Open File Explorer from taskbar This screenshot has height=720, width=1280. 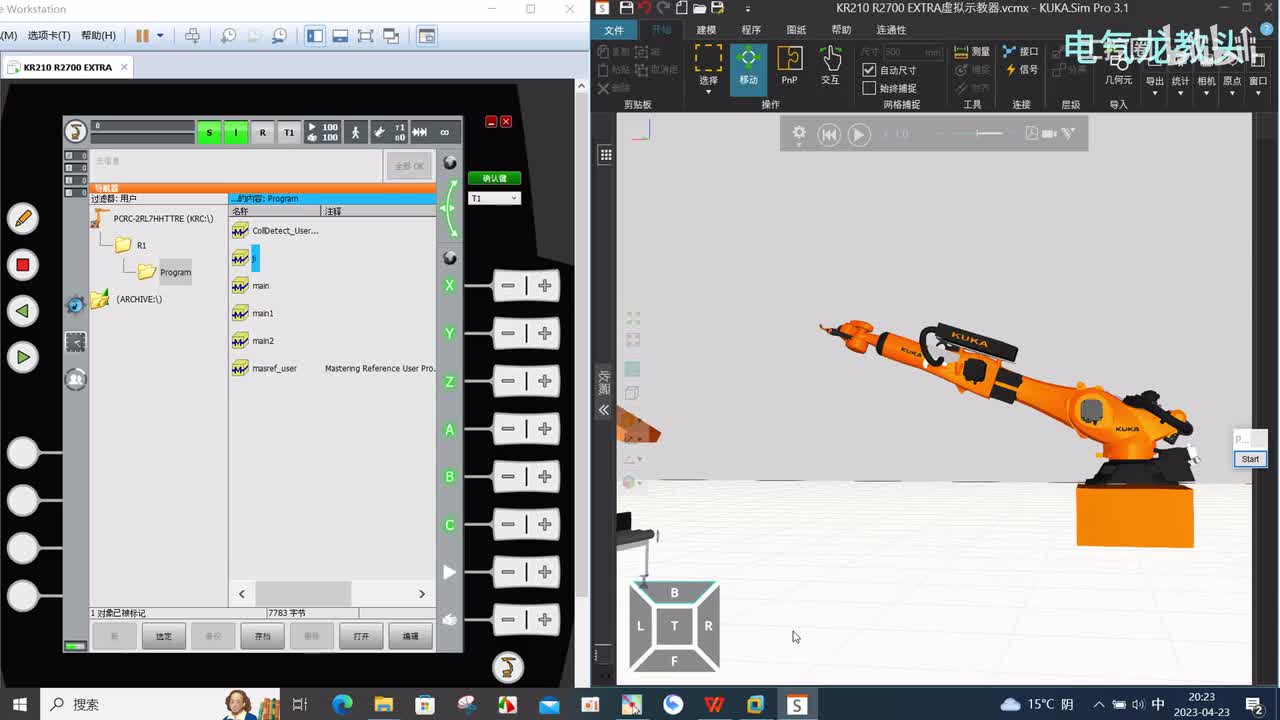pyautogui.click(x=383, y=704)
